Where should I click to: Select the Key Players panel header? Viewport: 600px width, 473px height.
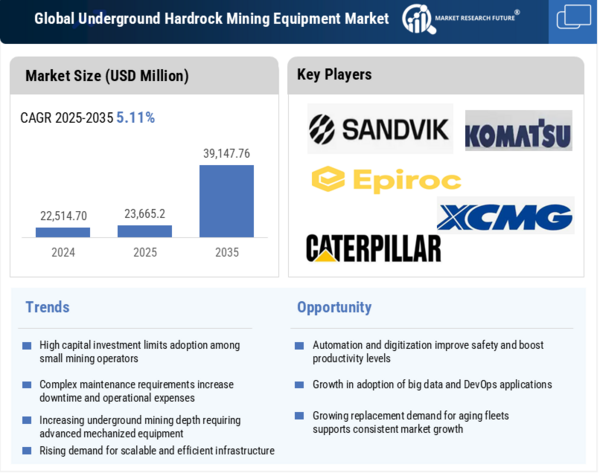coord(334,75)
